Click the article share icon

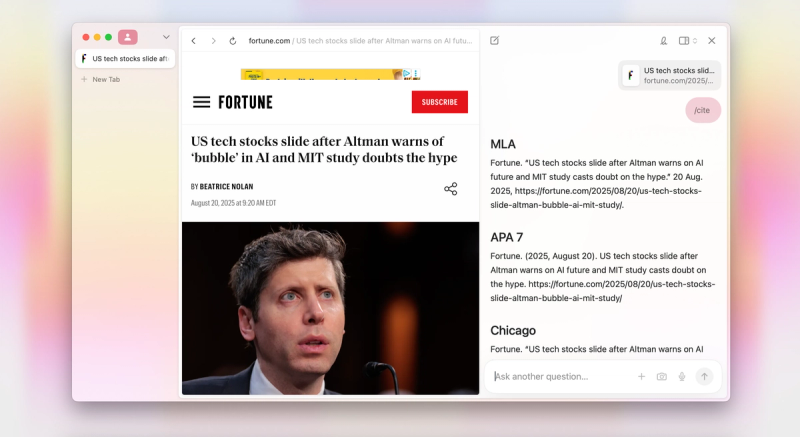(451, 189)
